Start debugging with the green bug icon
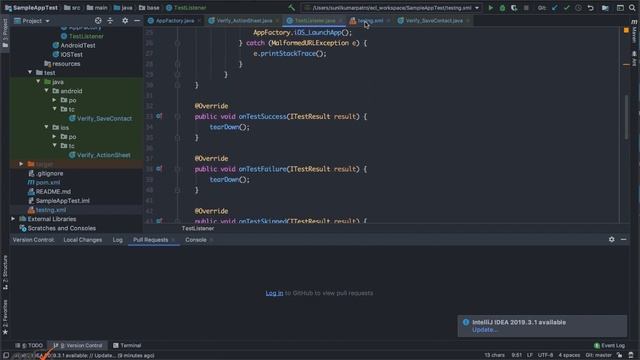 (502, 8)
